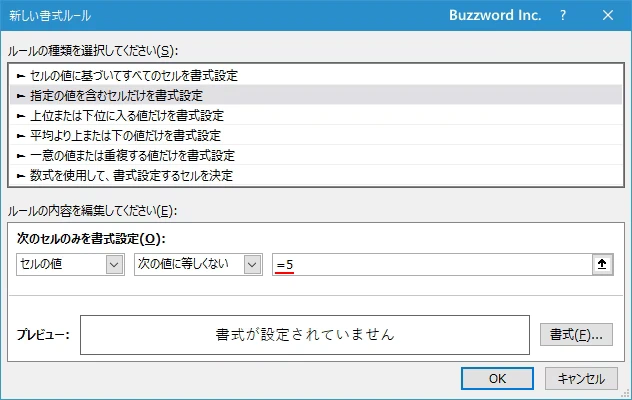The height and width of the screenshot is (400, 632).
Task: Confirm with the OK button
Action: [497, 378]
